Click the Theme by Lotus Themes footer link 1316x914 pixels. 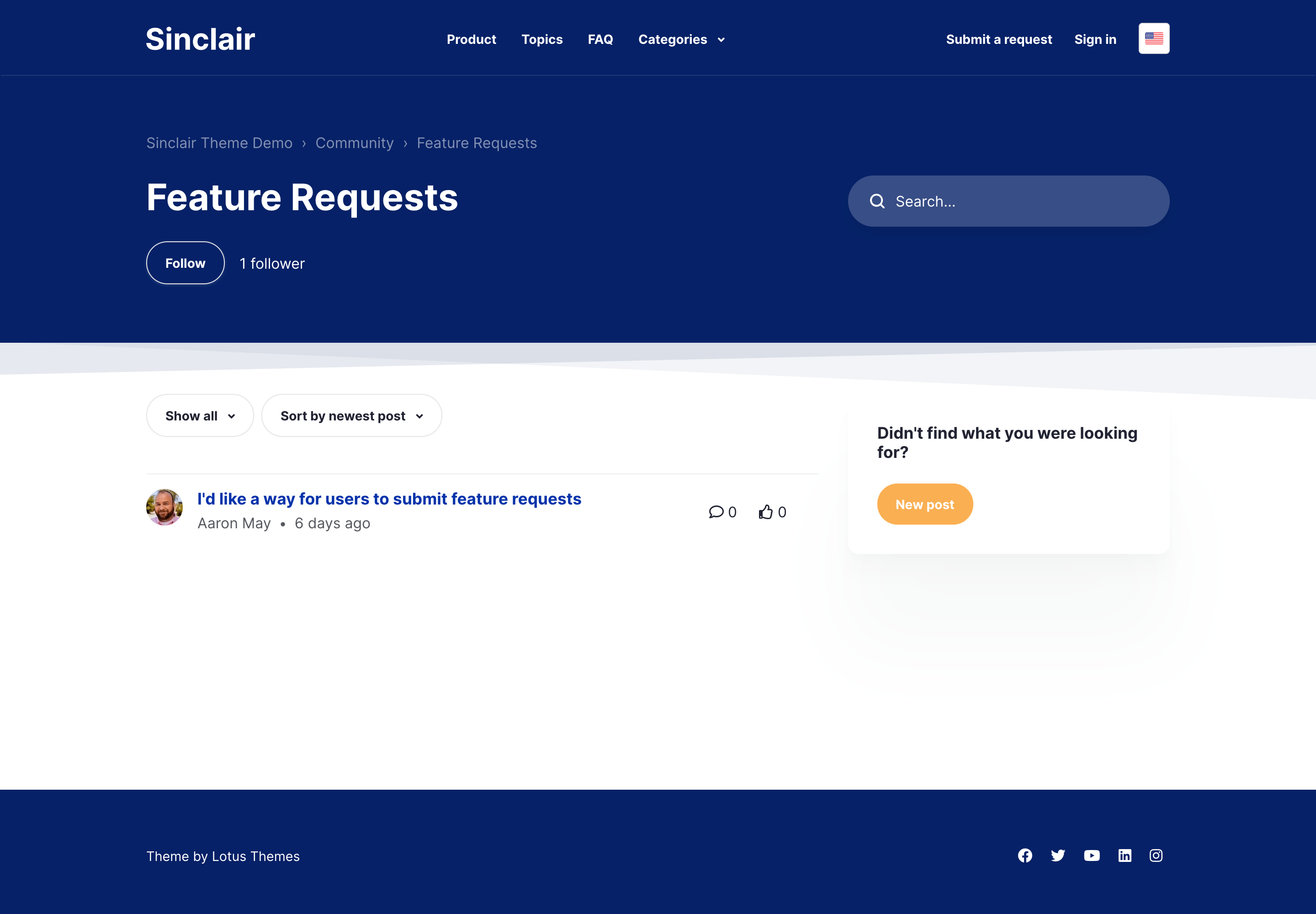click(x=223, y=856)
